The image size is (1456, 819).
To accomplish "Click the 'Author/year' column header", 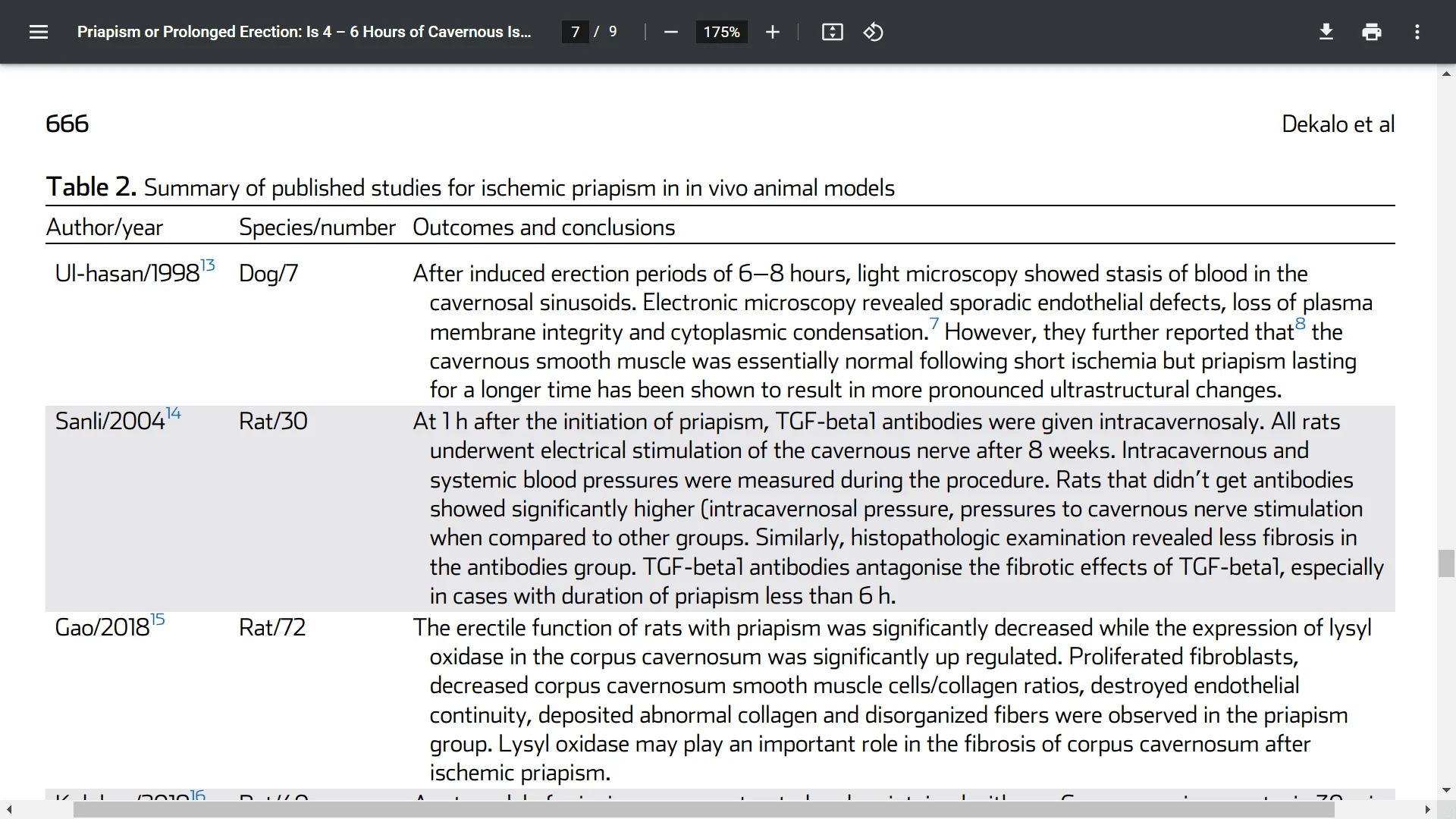I will (105, 227).
